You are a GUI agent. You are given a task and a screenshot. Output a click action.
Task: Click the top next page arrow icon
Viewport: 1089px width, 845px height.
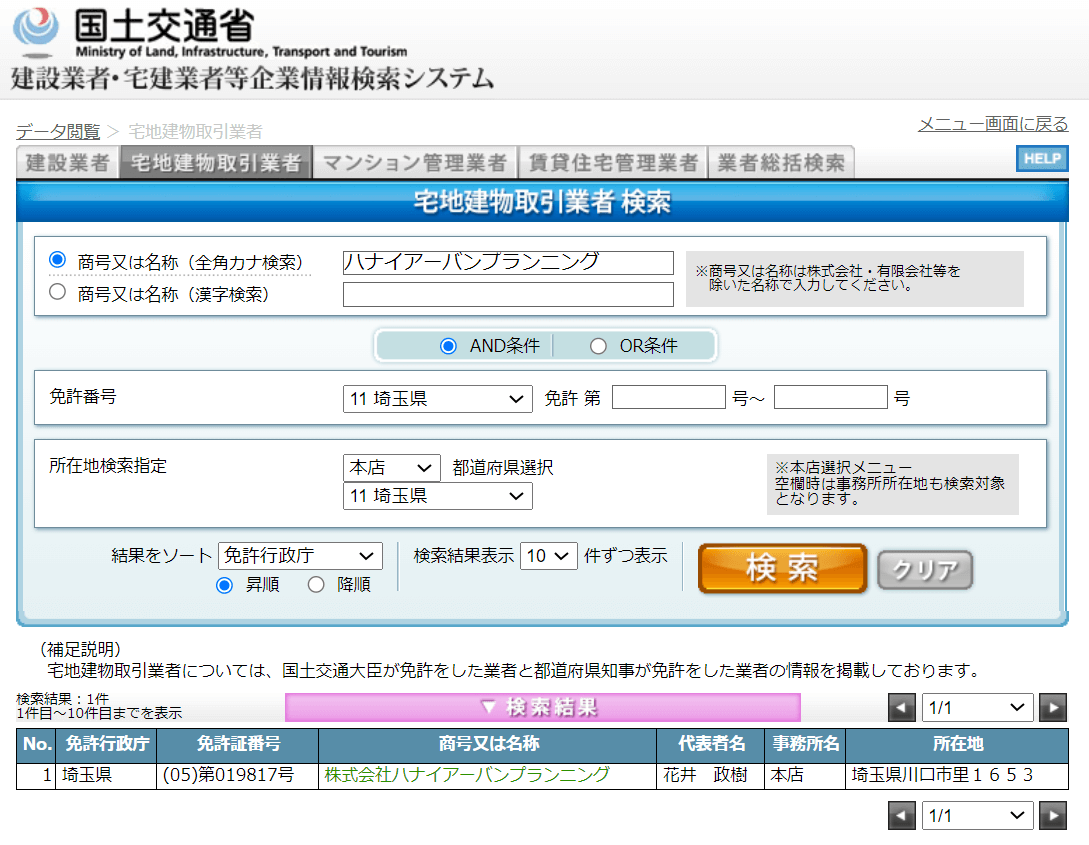(1052, 708)
